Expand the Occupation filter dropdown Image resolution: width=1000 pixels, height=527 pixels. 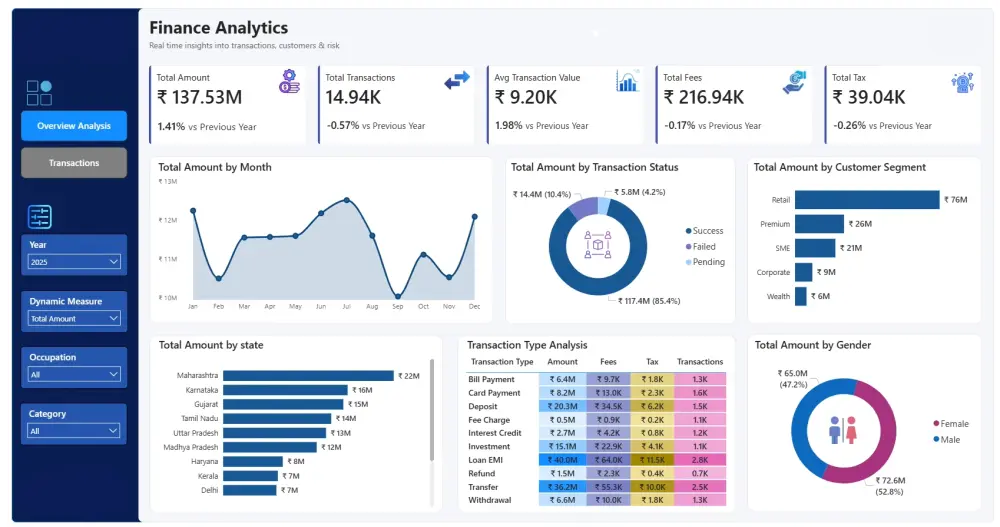point(74,375)
